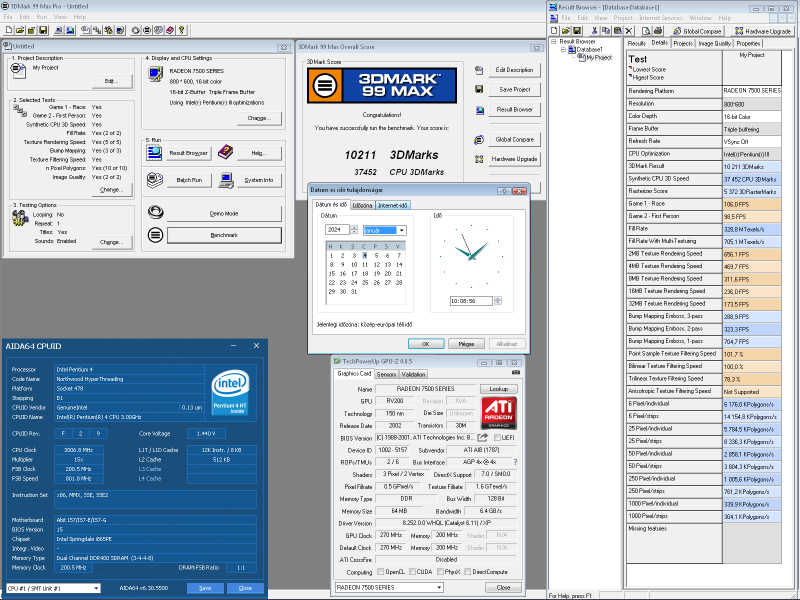Click the icon beside Edit Description button
This screenshot has width=800, height=600.
[479, 70]
